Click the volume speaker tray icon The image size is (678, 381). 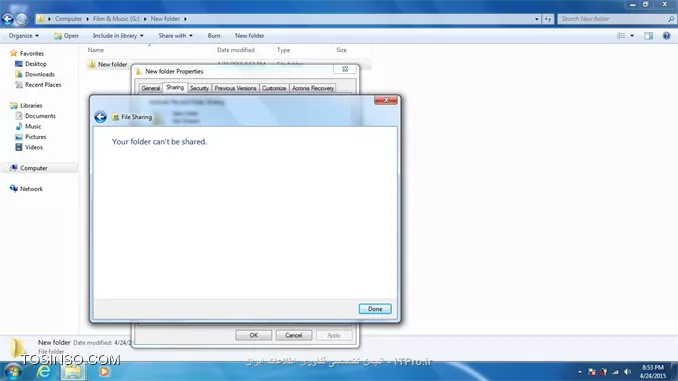(627, 372)
